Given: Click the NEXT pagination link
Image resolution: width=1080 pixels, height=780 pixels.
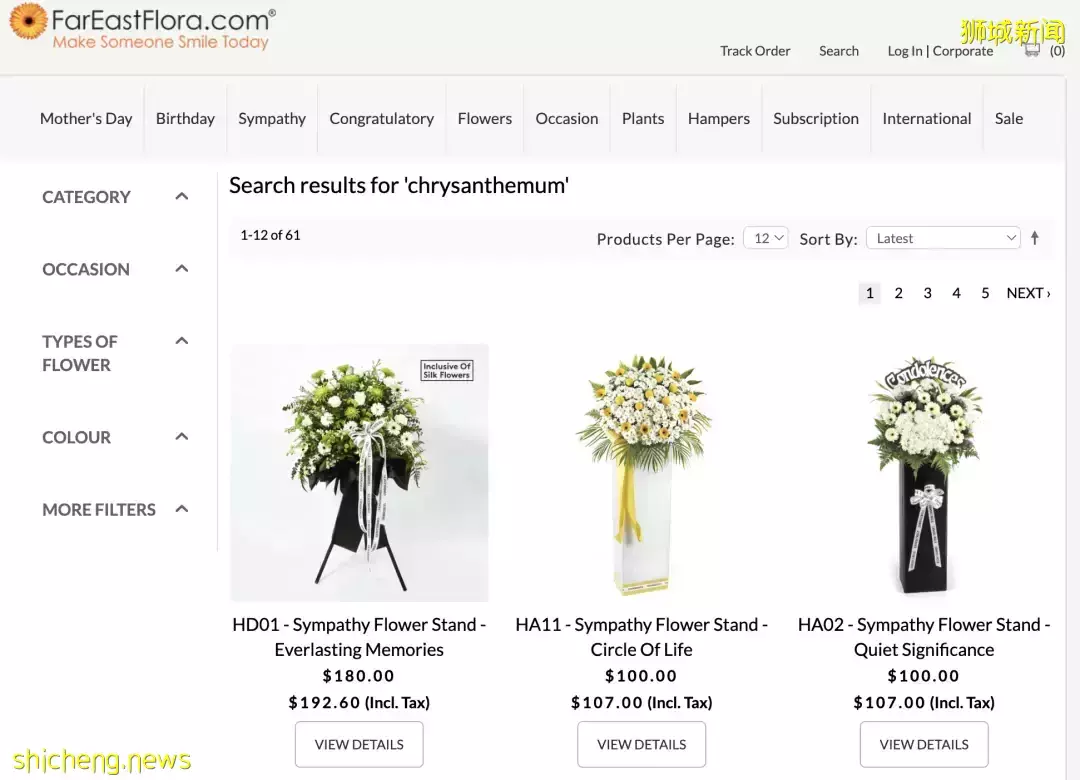Looking at the screenshot, I should tap(1027, 293).
